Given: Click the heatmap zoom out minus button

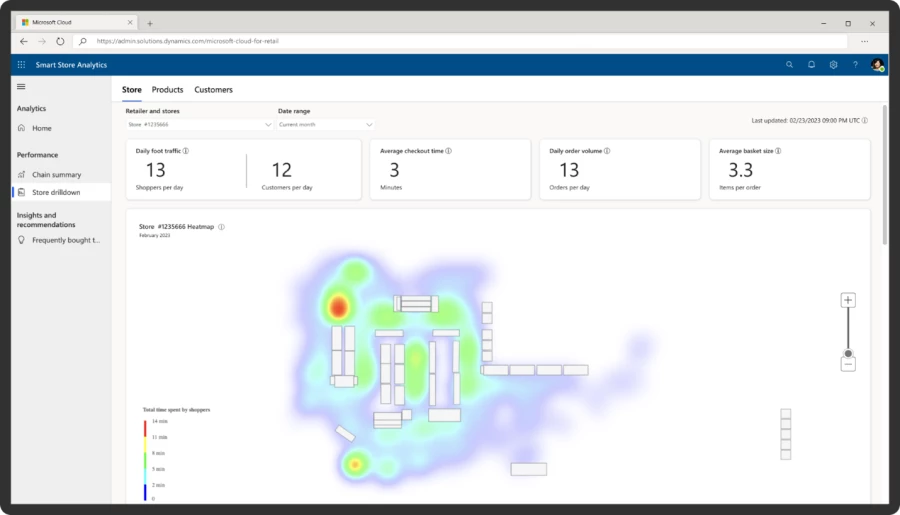Looking at the screenshot, I should click(x=848, y=365).
